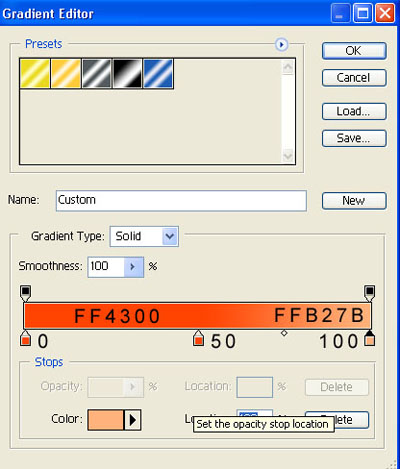Focus the Name field containing Custom
Screen dimensions: 400x469
point(181,200)
